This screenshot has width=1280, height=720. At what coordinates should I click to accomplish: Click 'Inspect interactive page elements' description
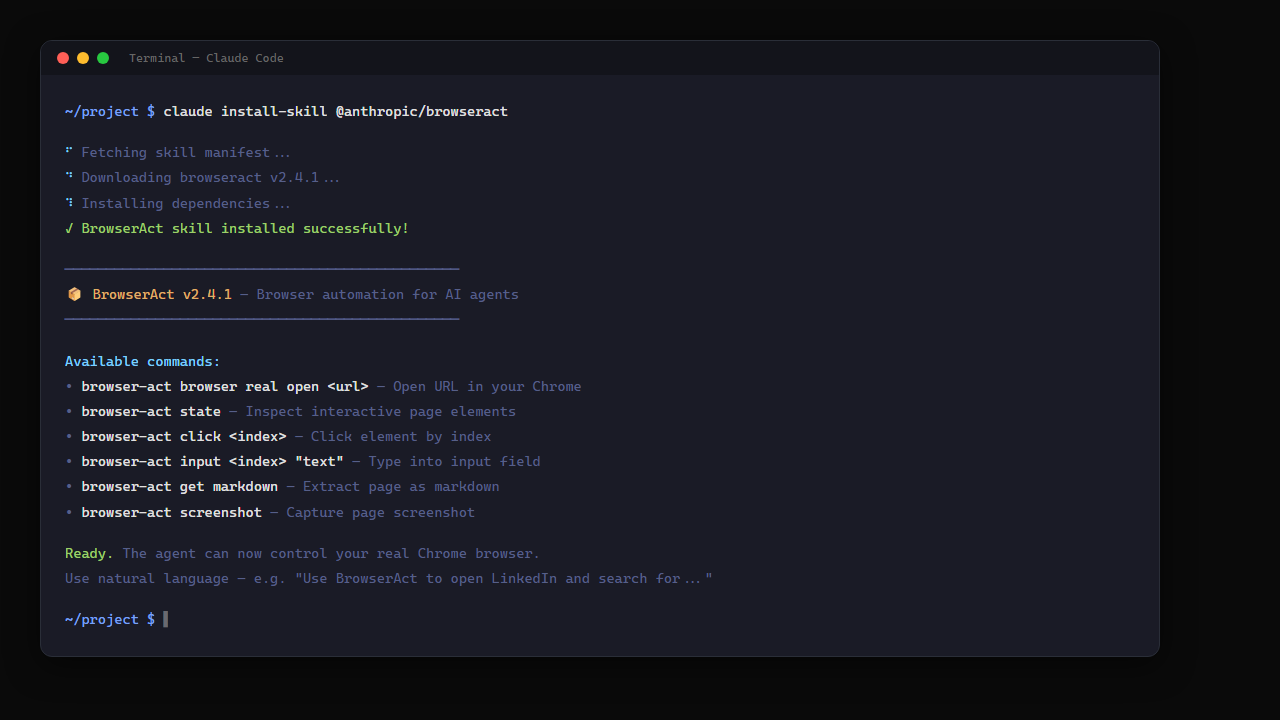381,411
